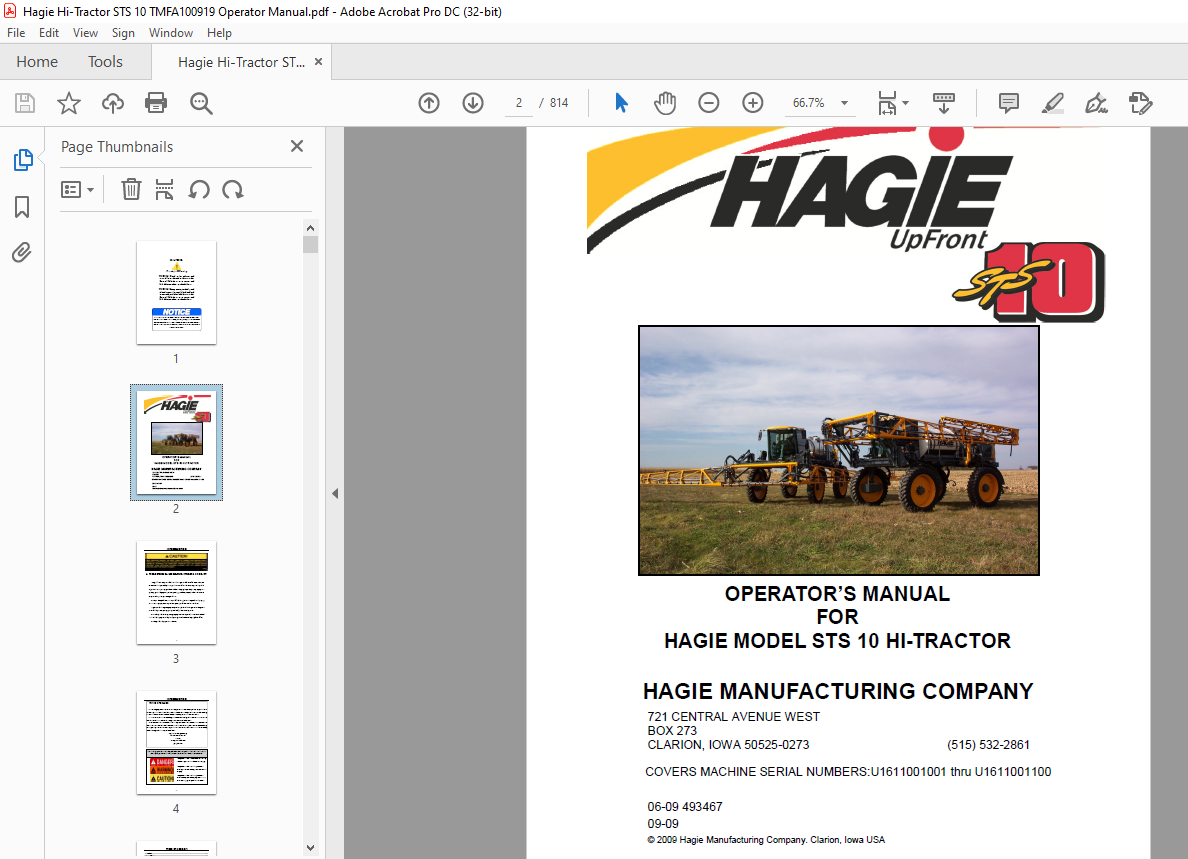Image resolution: width=1188 pixels, height=859 pixels.
Task: Click the '(515) 532-2861' phone number
Action: (x=988, y=745)
